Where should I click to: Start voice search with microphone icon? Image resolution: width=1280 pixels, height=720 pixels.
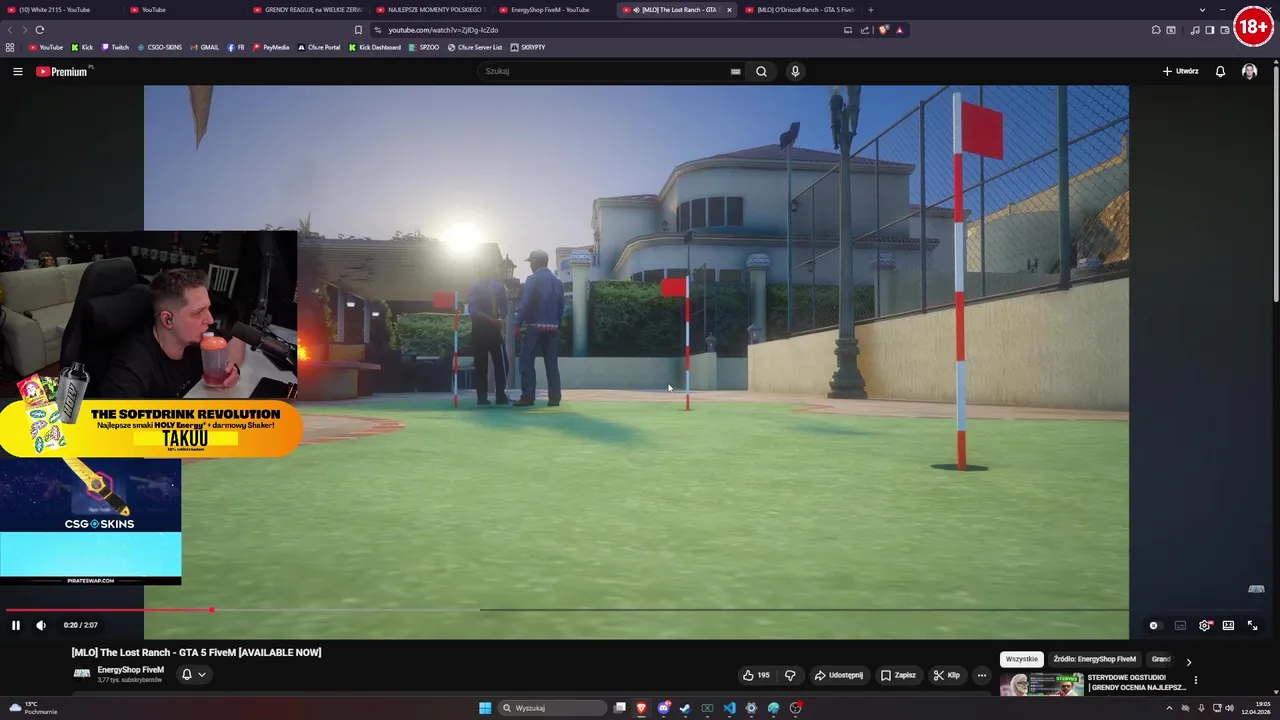pyautogui.click(x=795, y=71)
